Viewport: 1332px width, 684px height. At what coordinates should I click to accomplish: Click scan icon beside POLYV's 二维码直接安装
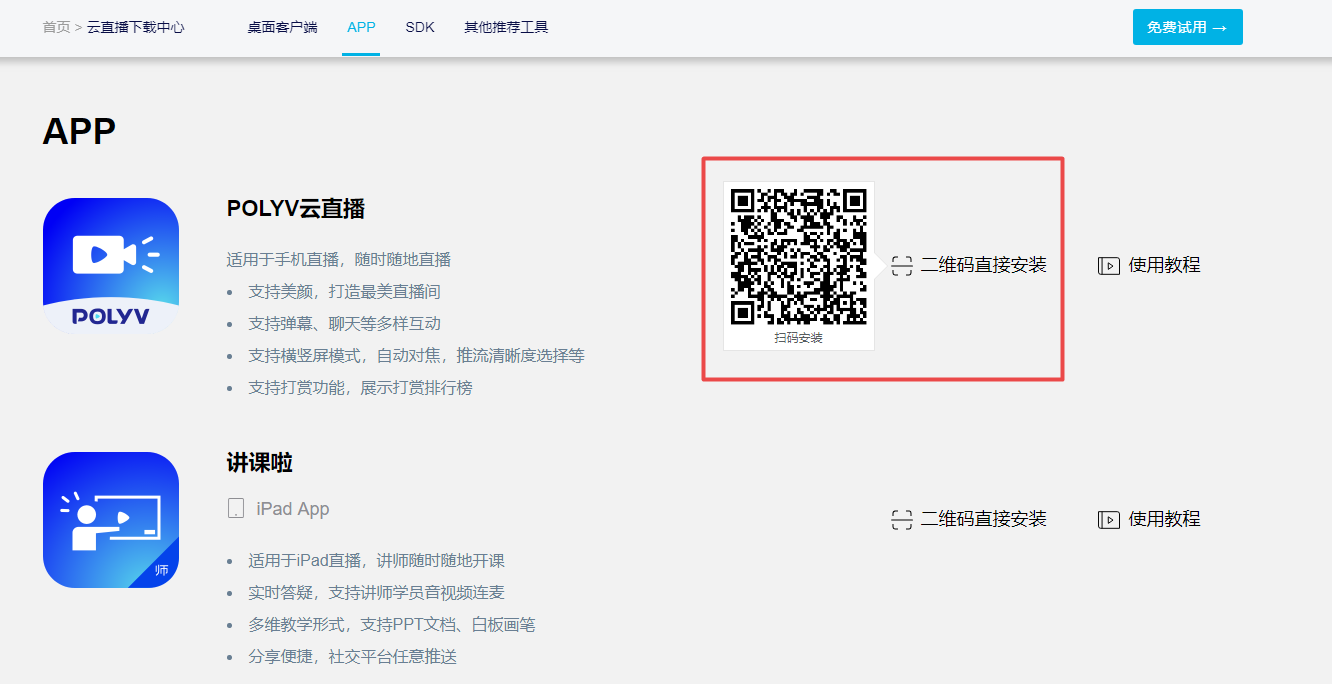pos(902,266)
